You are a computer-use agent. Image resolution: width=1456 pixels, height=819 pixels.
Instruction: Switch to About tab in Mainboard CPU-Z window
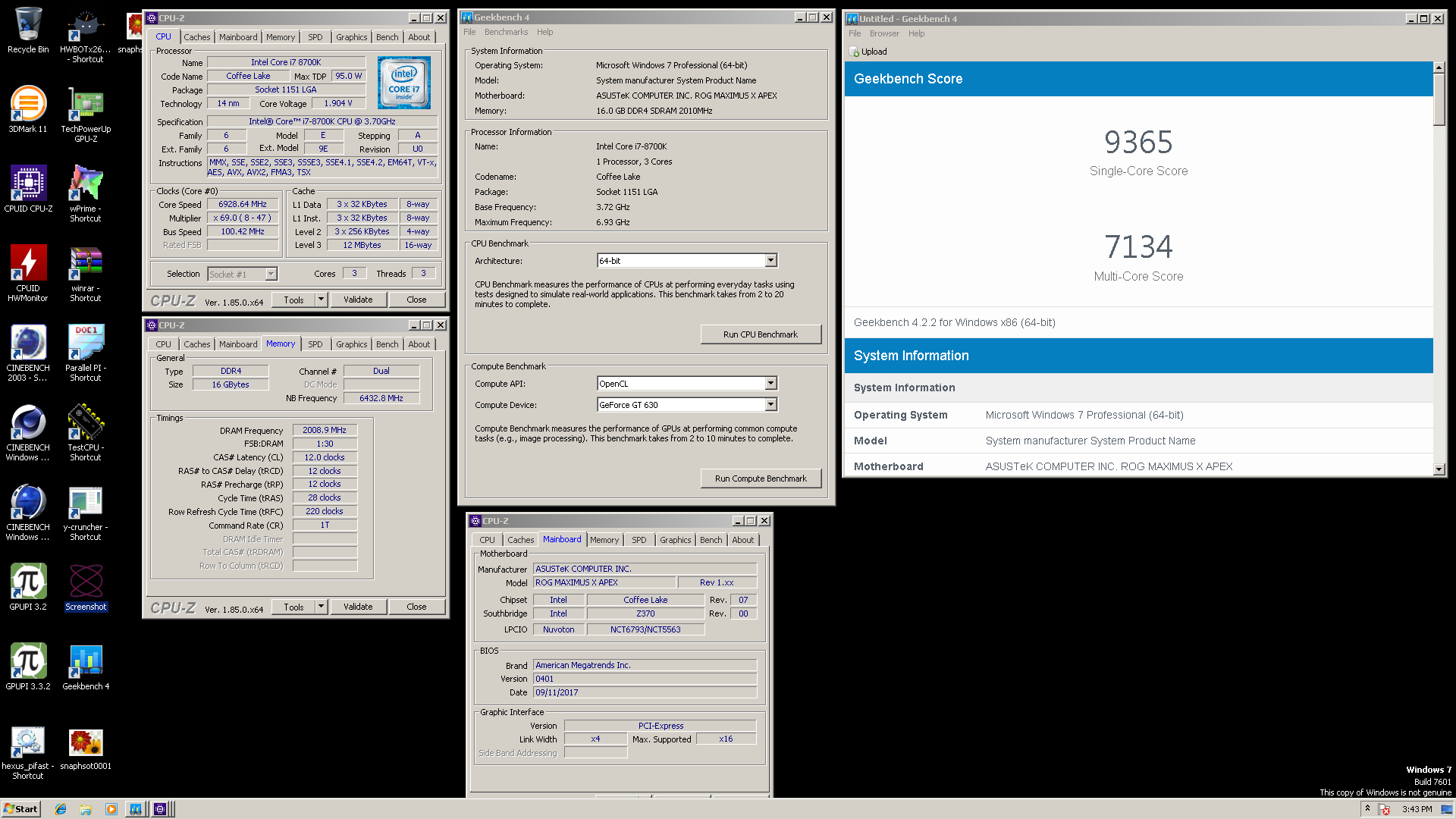click(x=742, y=540)
